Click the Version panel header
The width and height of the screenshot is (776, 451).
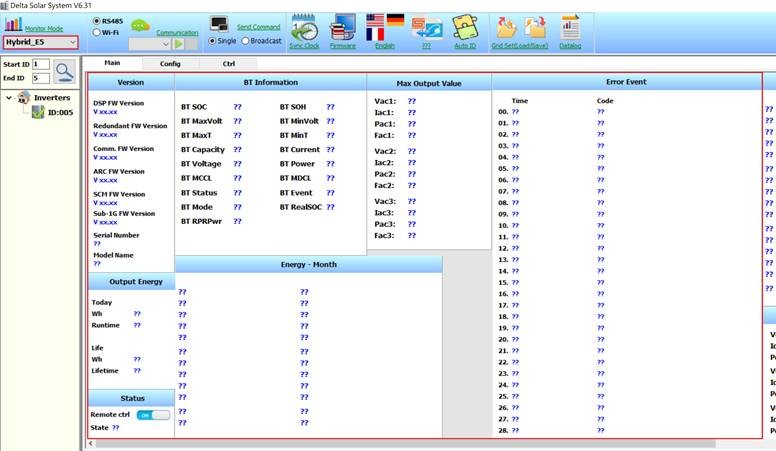(x=131, y=82)
